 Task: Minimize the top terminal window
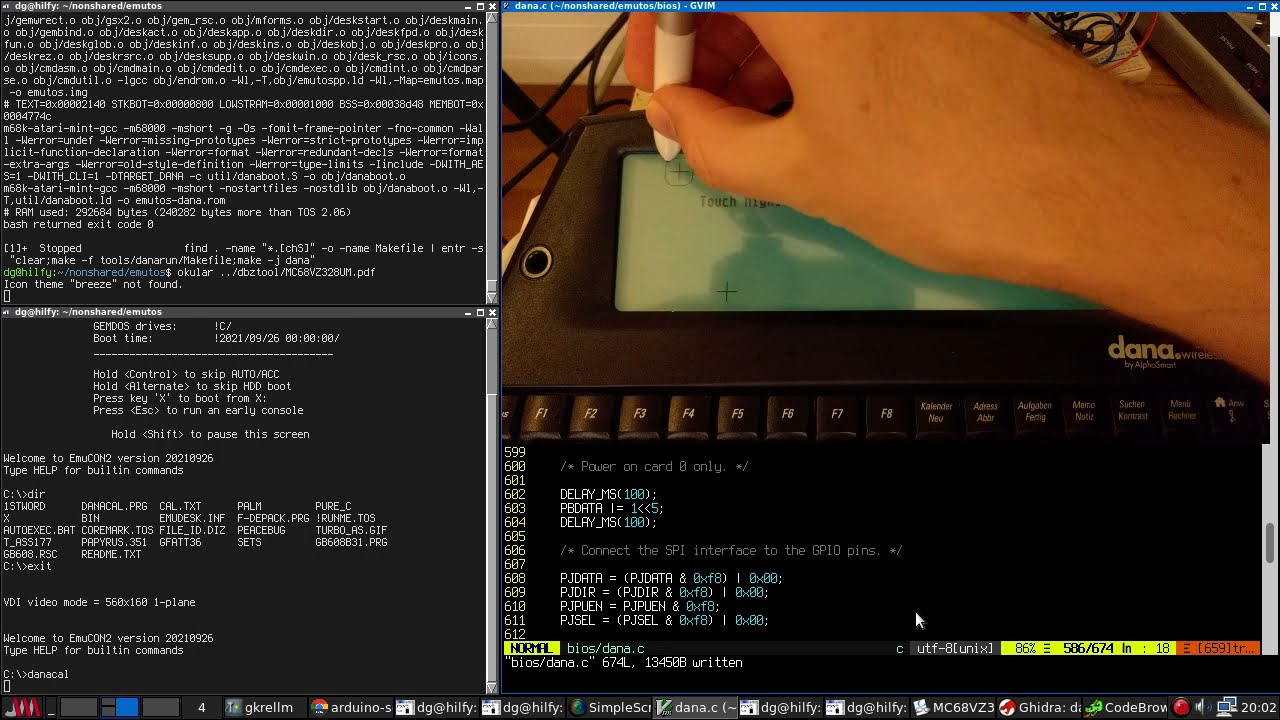467,6
